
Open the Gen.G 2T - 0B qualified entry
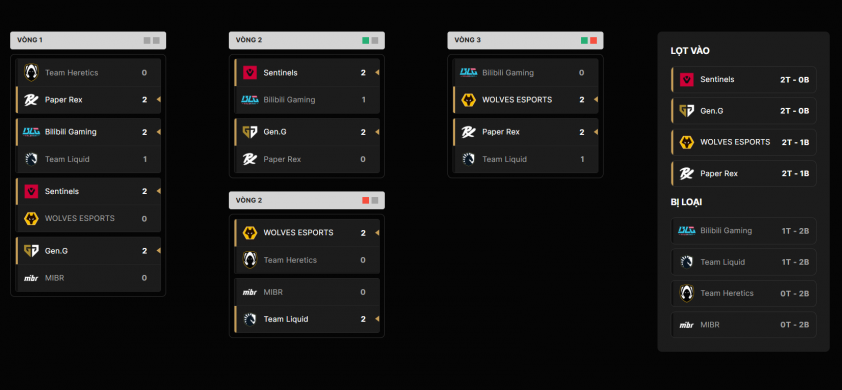coord(744,111)
